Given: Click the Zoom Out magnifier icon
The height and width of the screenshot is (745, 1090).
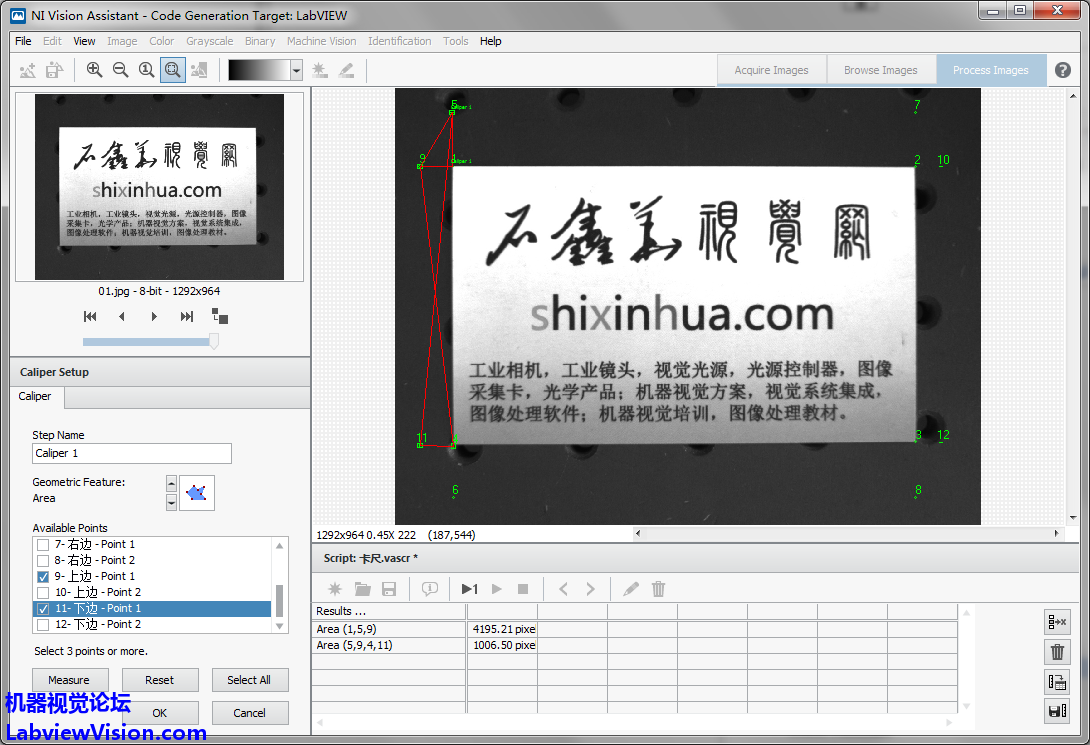Looking at the screenshot, I should pos(120,70).
